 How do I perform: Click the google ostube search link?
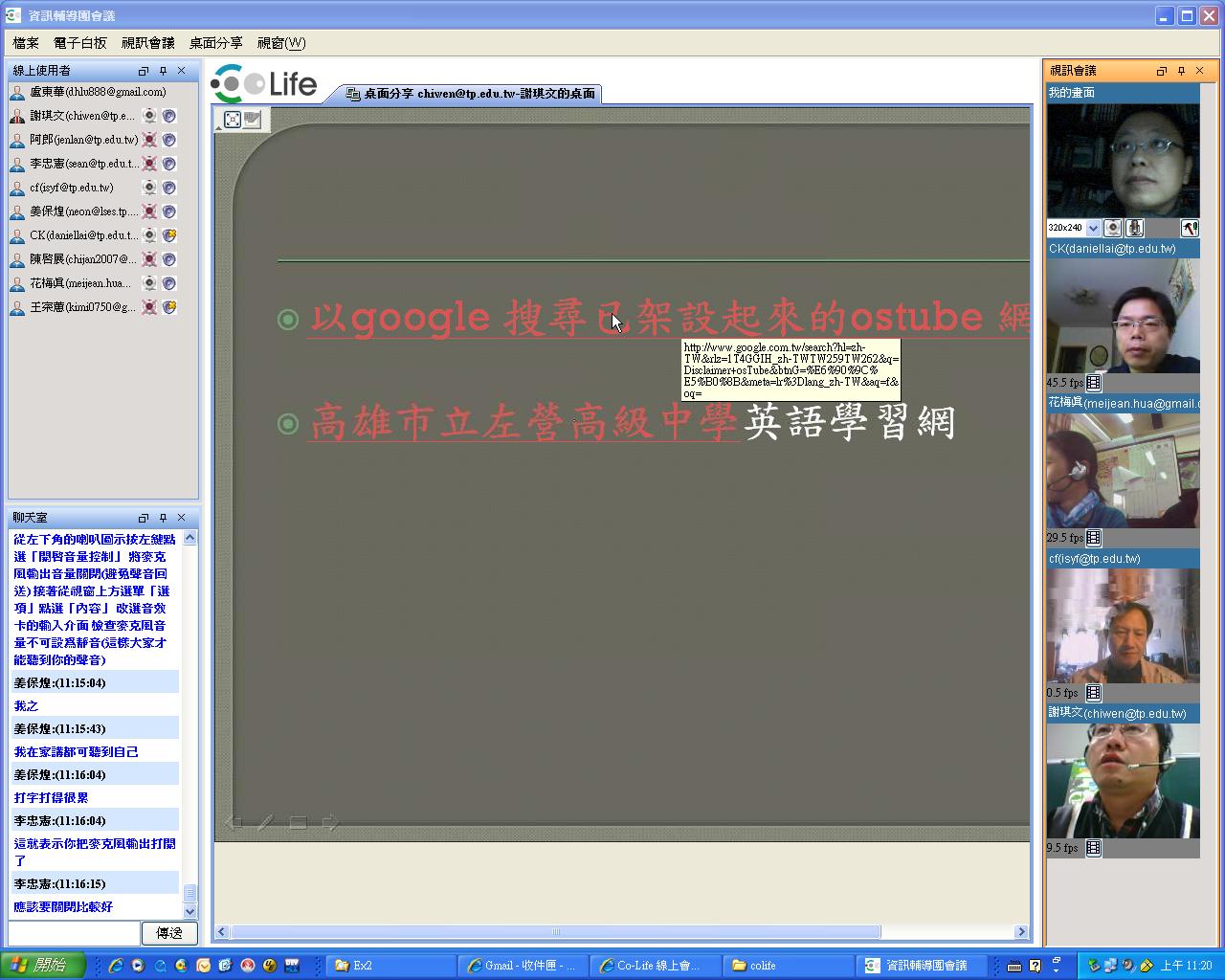668,318
